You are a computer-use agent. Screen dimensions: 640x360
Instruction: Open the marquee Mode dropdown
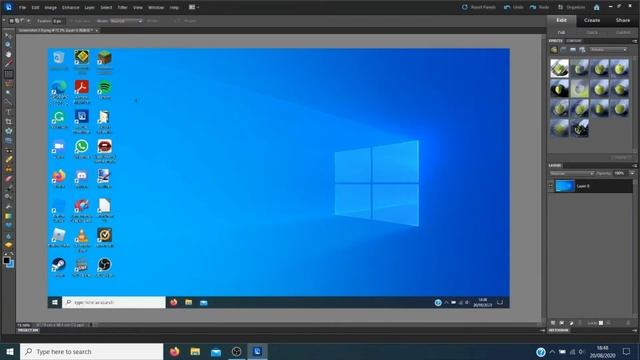[x=126, y=21]
